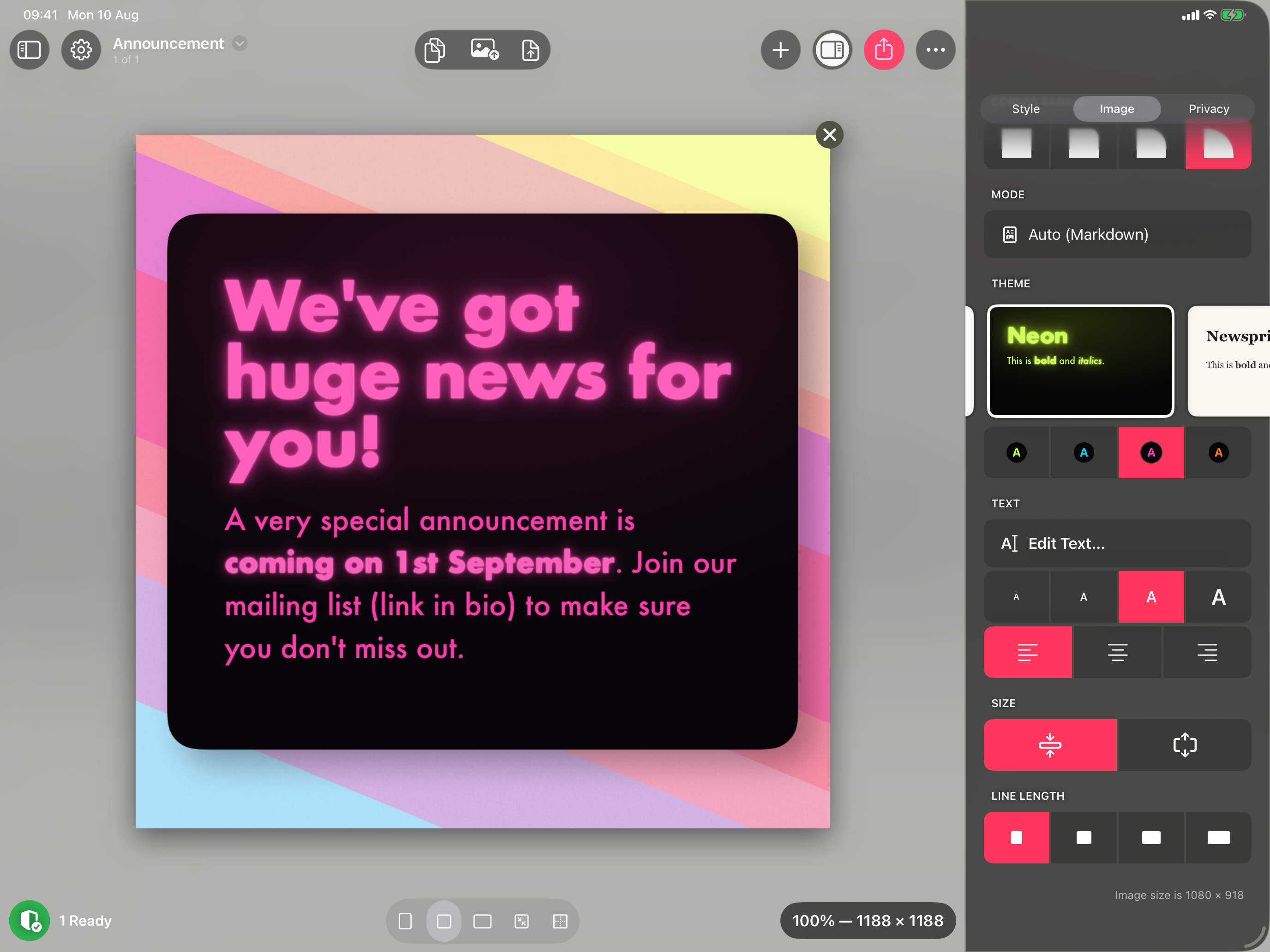Select the square aspect ratio icon
This screenshot has height=952, width=1270.
444,922
